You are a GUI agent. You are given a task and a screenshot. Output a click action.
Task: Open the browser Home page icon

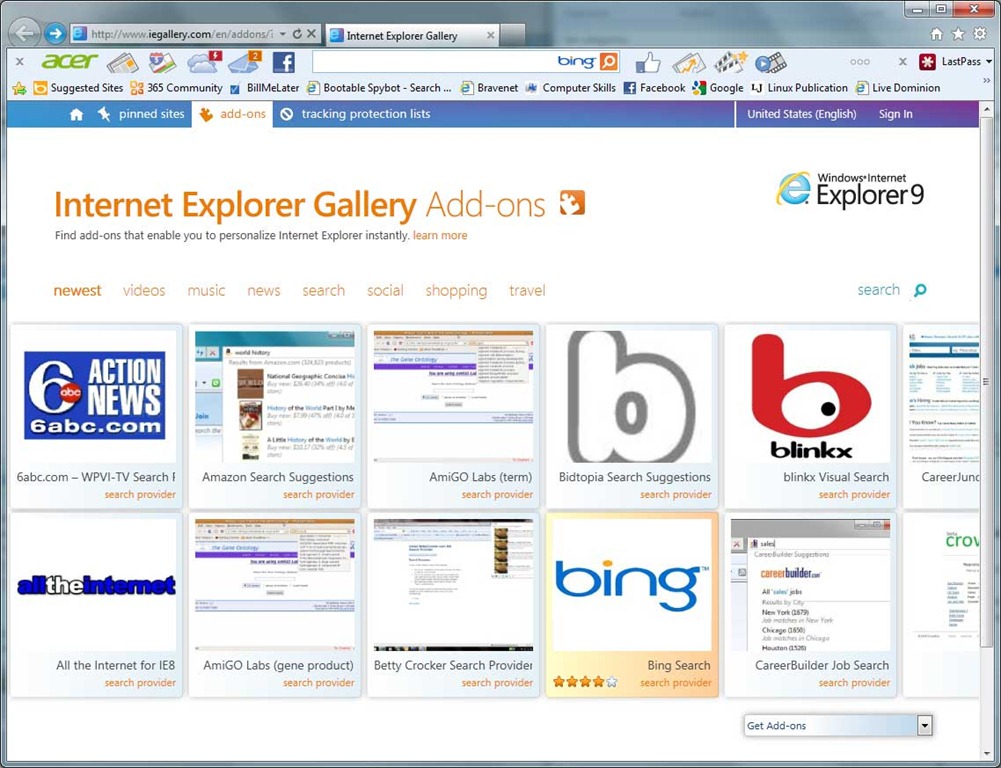(936, 34)
